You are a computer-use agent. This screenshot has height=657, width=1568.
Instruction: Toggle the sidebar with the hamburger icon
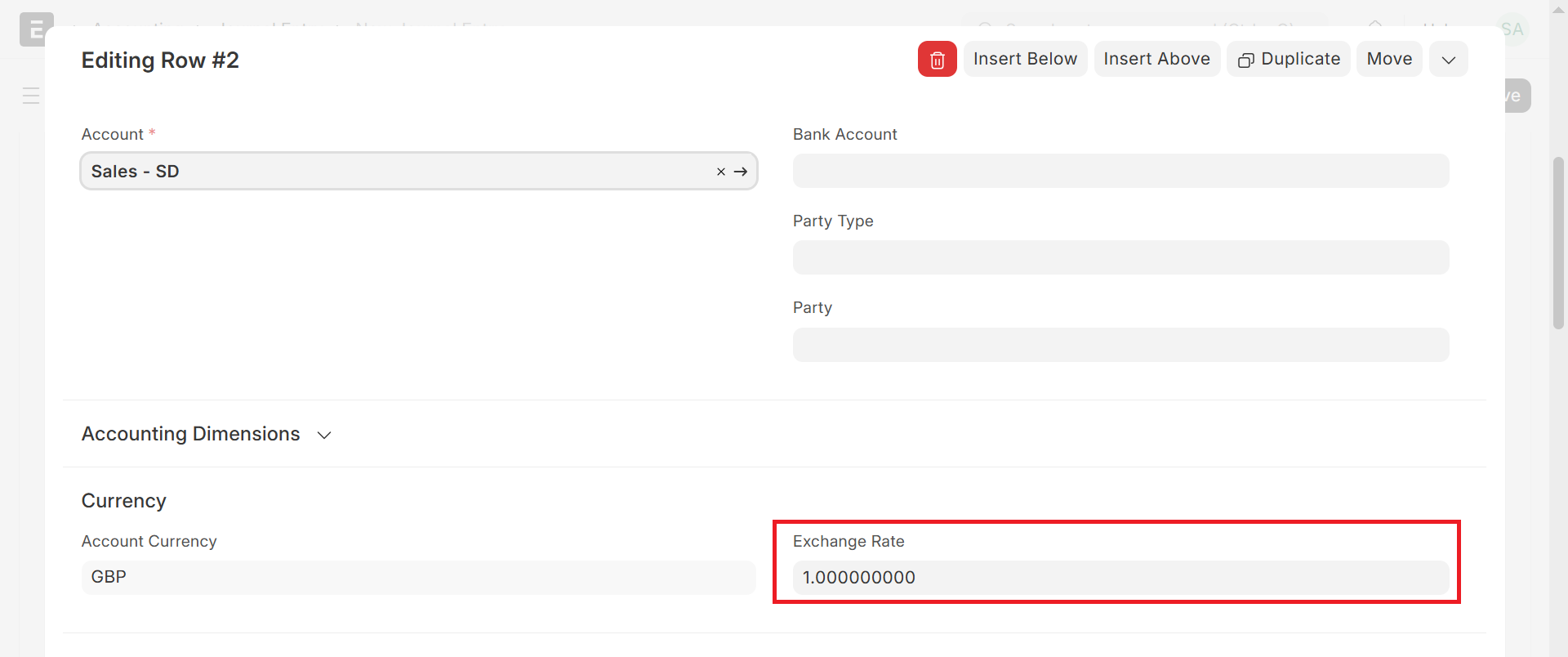click(x=31, y=96)
